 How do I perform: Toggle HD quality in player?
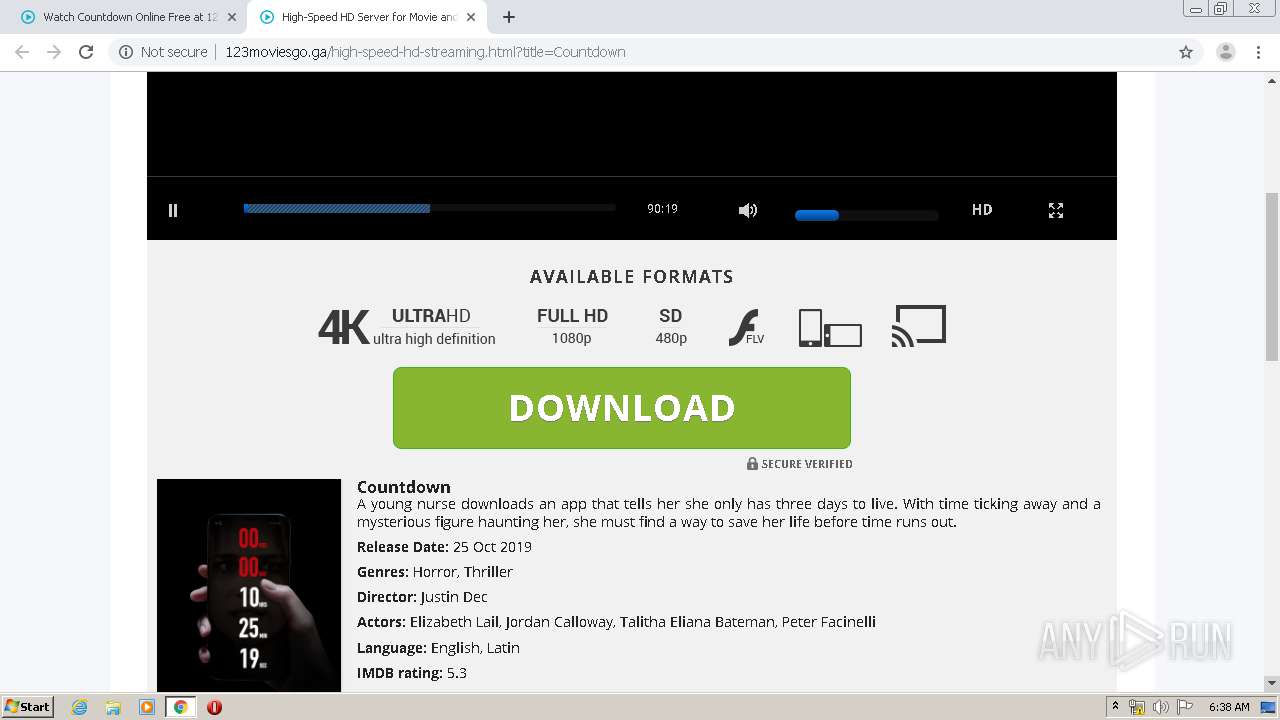coord(982,210)
